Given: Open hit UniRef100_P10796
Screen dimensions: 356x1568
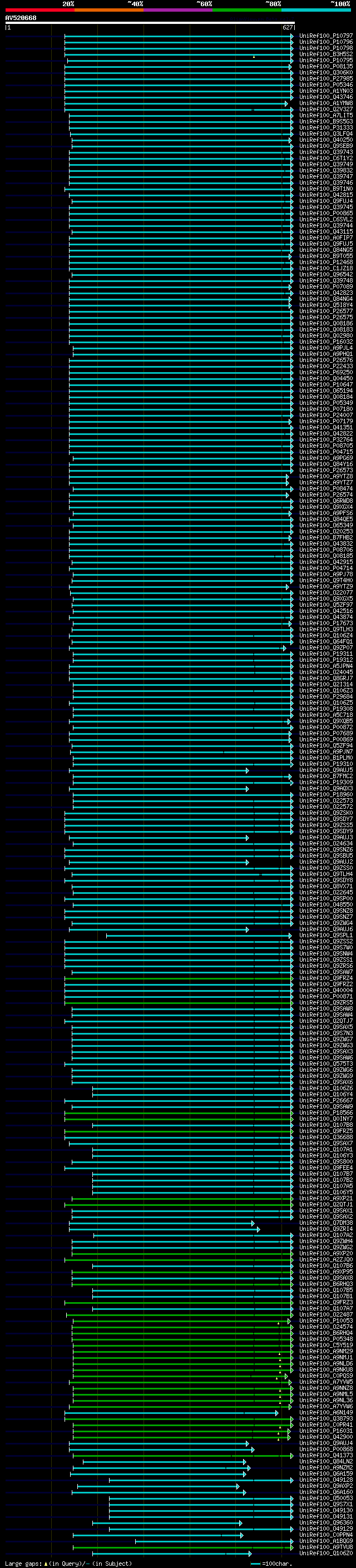Looking at the screenshot, I should [x=326, y=42].
